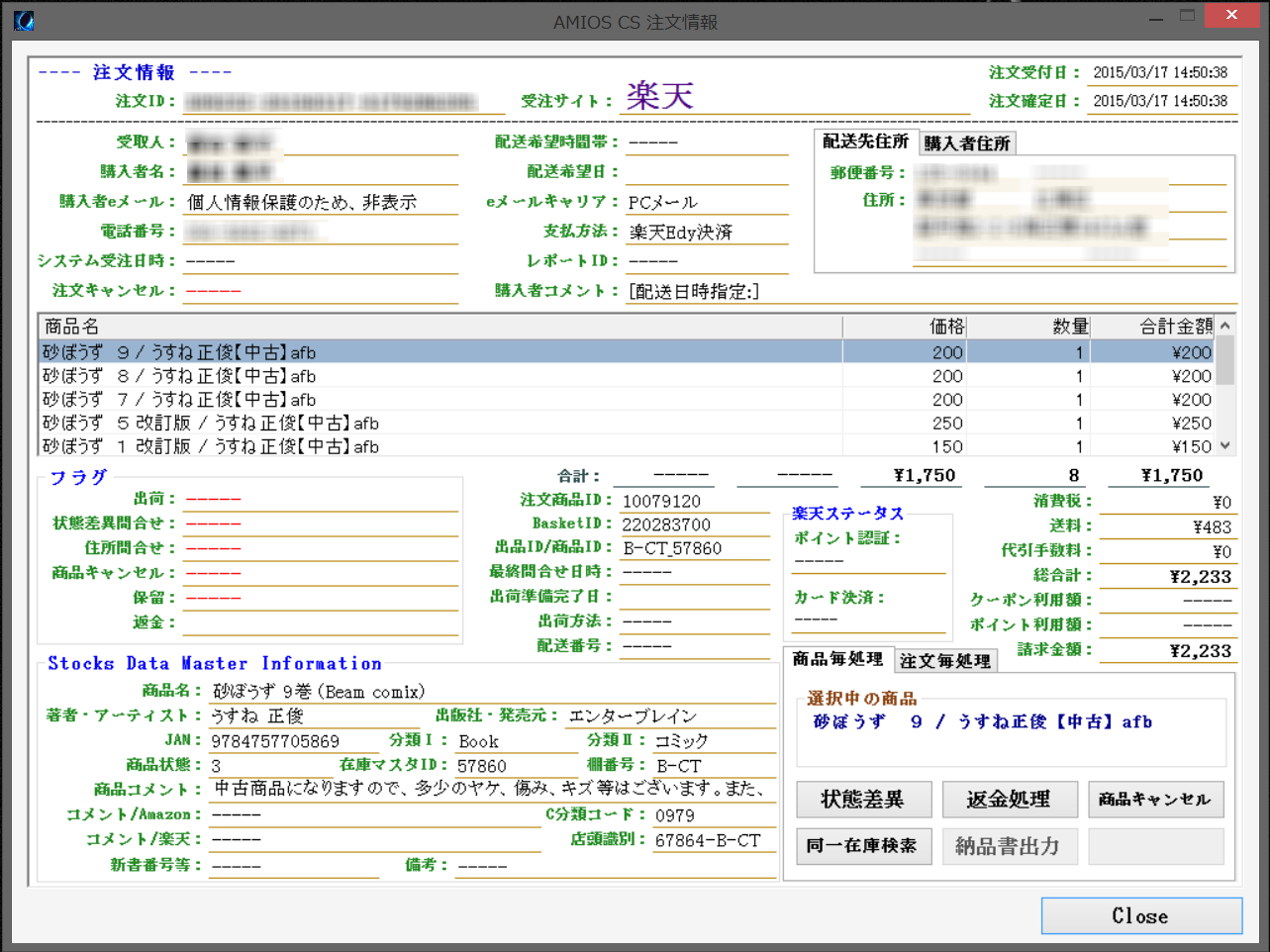Screen dimensions: 1270x952
Task: Click the 合計金額 column header
Action: pyautogui.click(x=1152, y=327)
